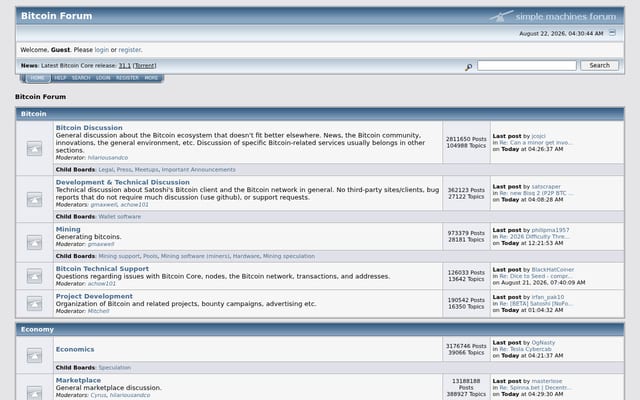Open the LOGIN menu tab
This screenshot has height=400, width=640.
[103, 78]
